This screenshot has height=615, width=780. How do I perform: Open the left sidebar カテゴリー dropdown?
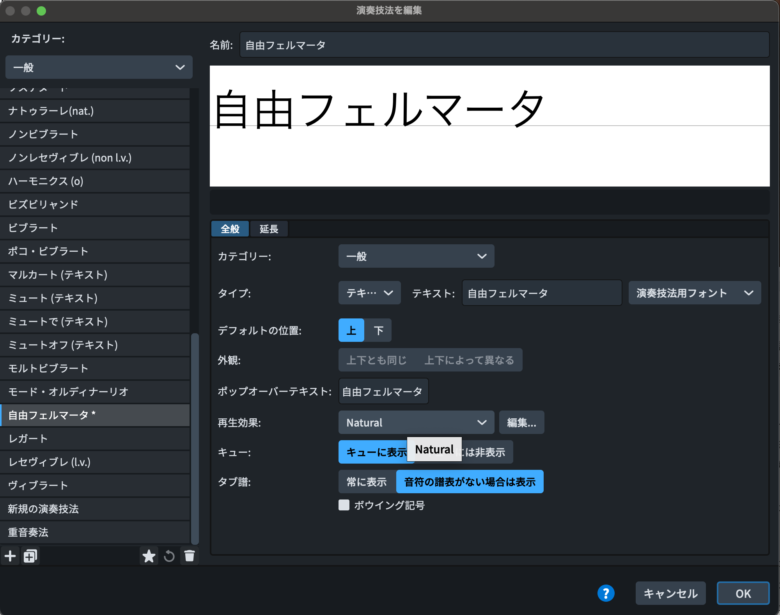click(x=99, y=67)
